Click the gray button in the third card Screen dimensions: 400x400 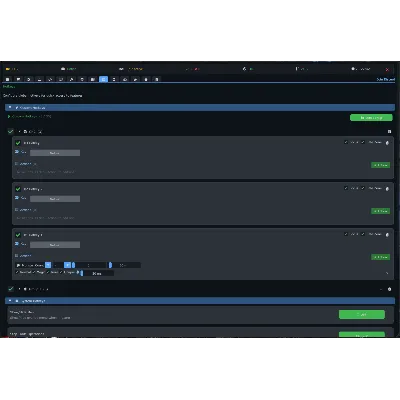pos(55,245)
